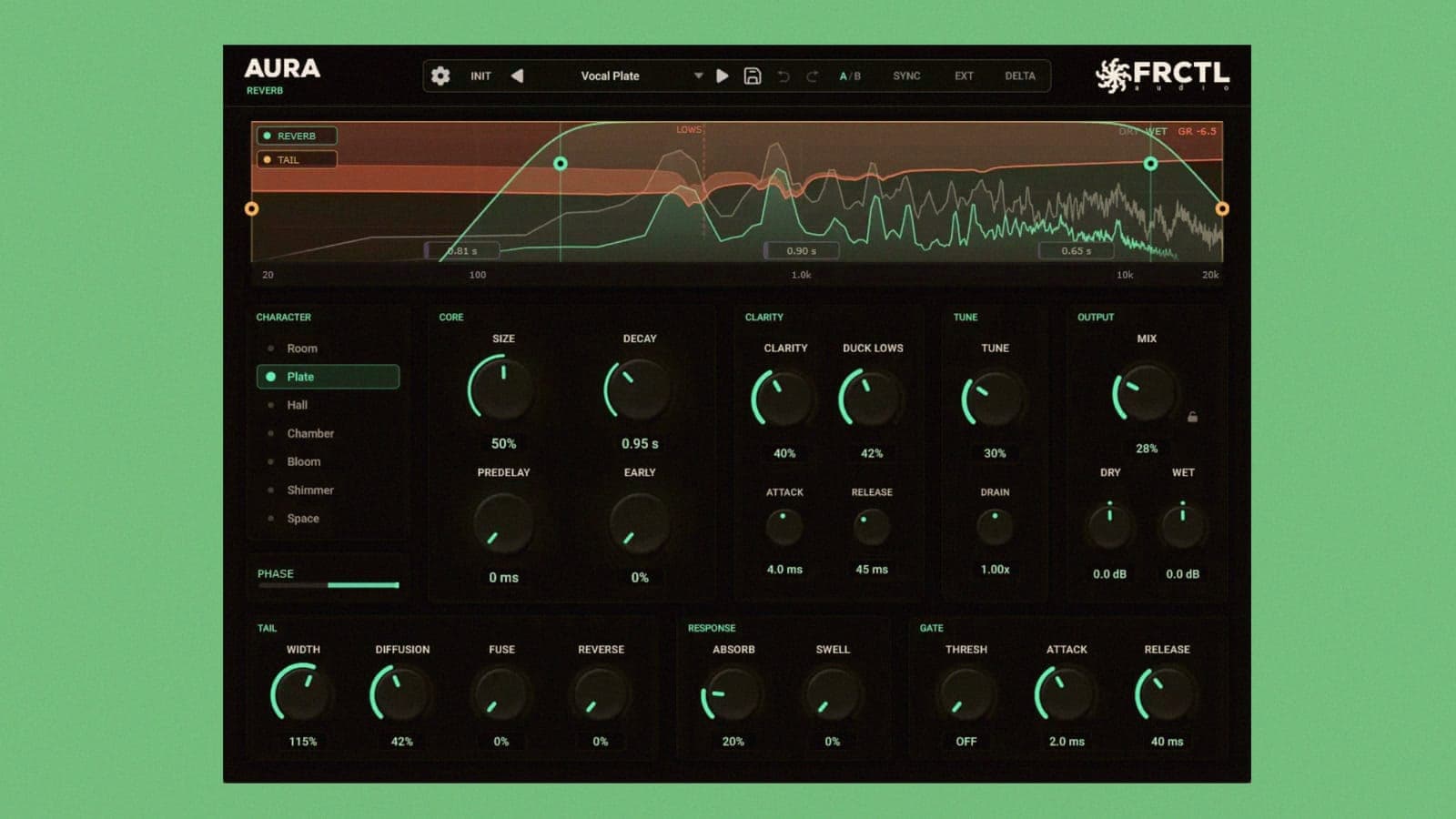Click the left orange tail handle
The height and width of the screenshot is (819, 1456).
tap(252, 208)
